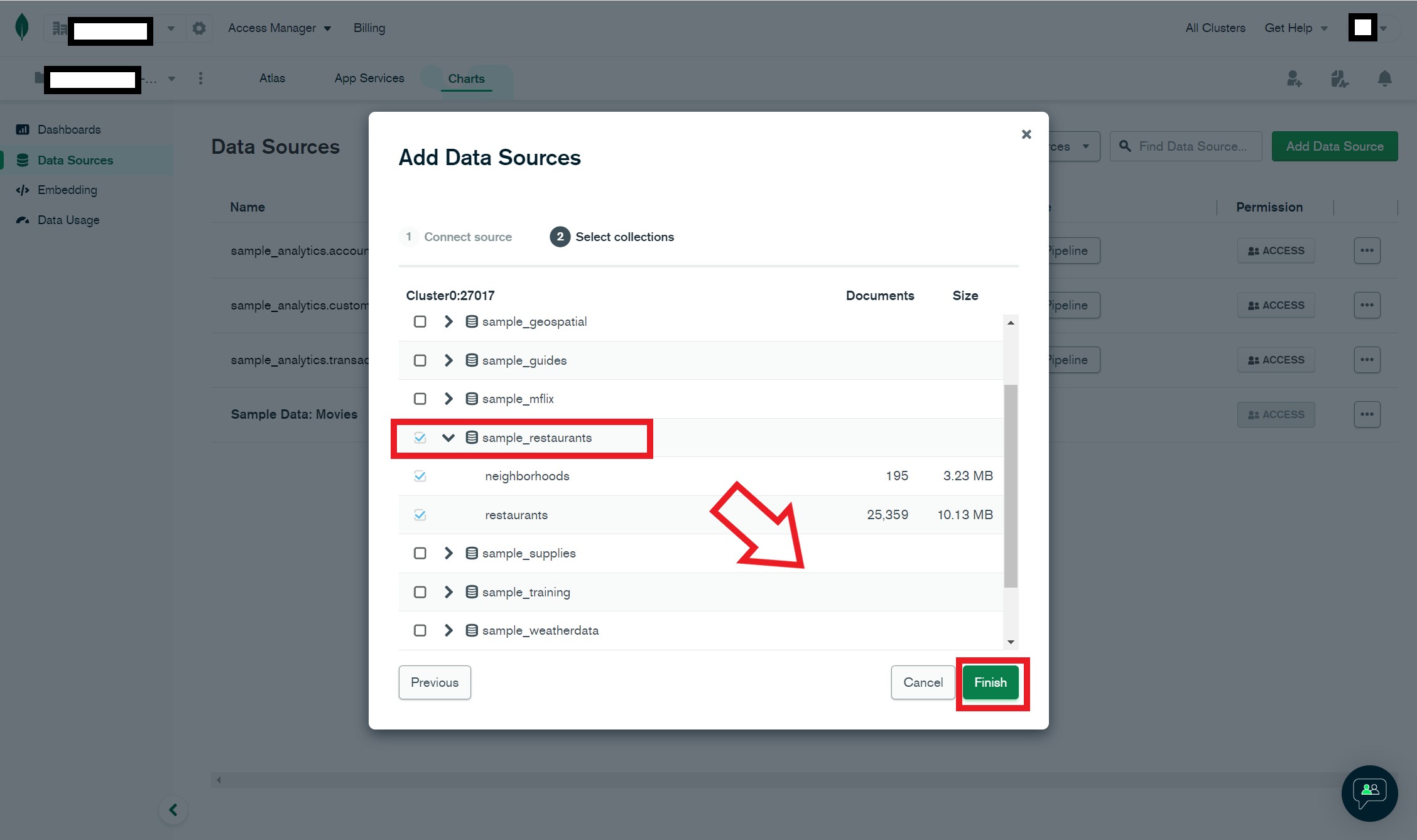Close the Add Data Sources dialog
This screenshot has width=1417, height=840.
click(1026, 134)
